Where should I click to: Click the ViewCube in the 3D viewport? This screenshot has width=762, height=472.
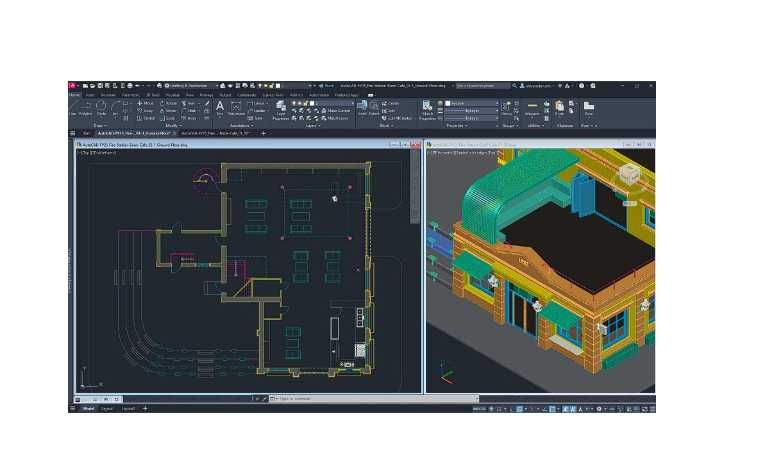629,175
